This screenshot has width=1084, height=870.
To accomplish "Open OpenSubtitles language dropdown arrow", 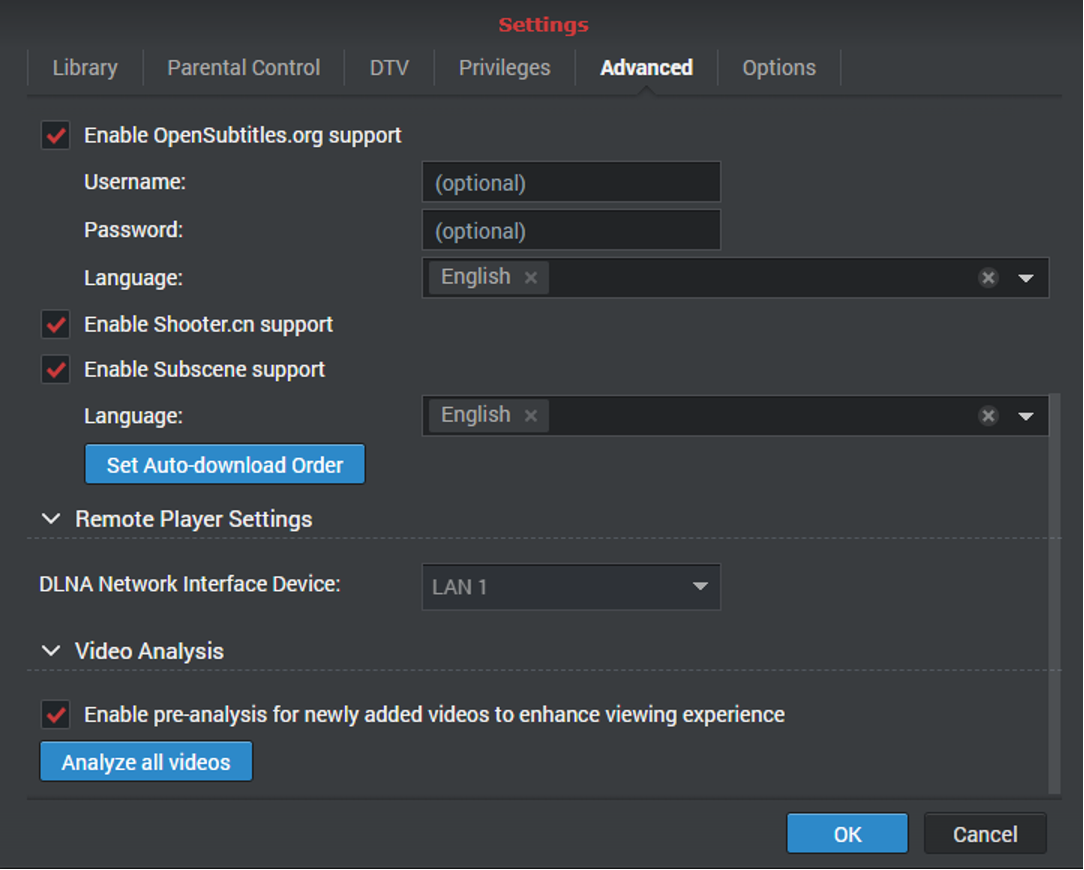I will coord(1026,278).
